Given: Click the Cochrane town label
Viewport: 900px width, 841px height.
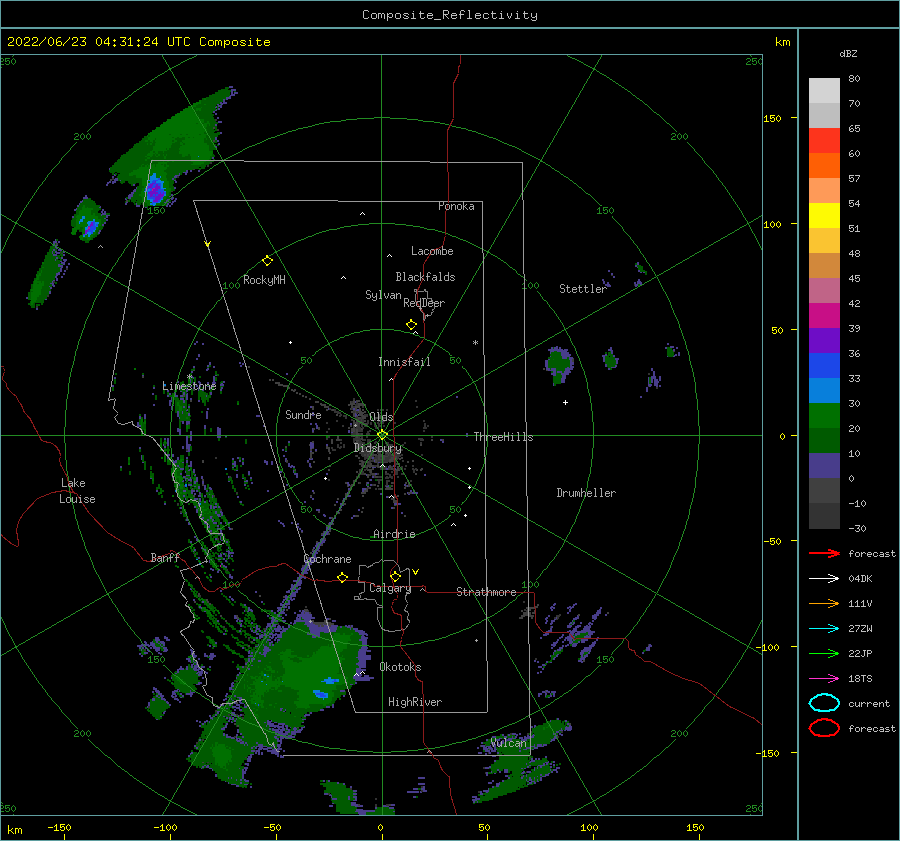Looking at the screenshot, I should point(327,559).
